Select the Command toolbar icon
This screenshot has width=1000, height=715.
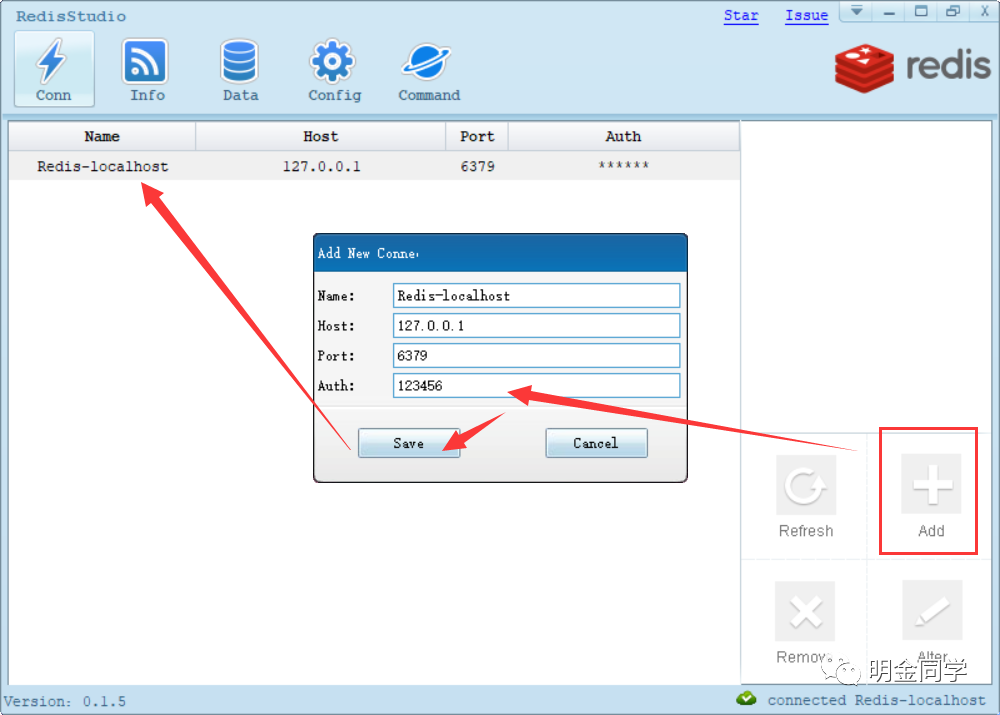(x=427, y=68)
